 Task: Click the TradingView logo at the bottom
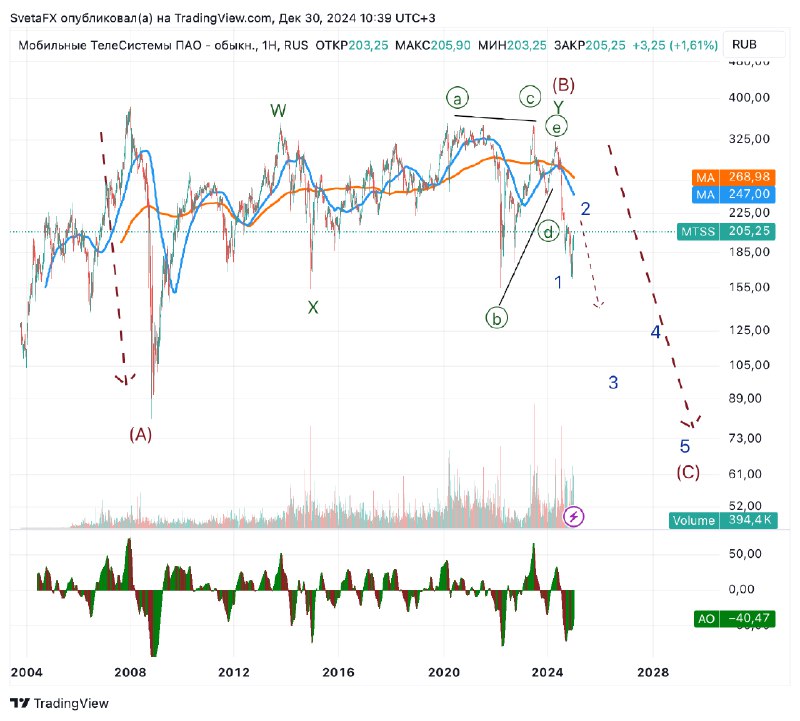pos(59,704)
